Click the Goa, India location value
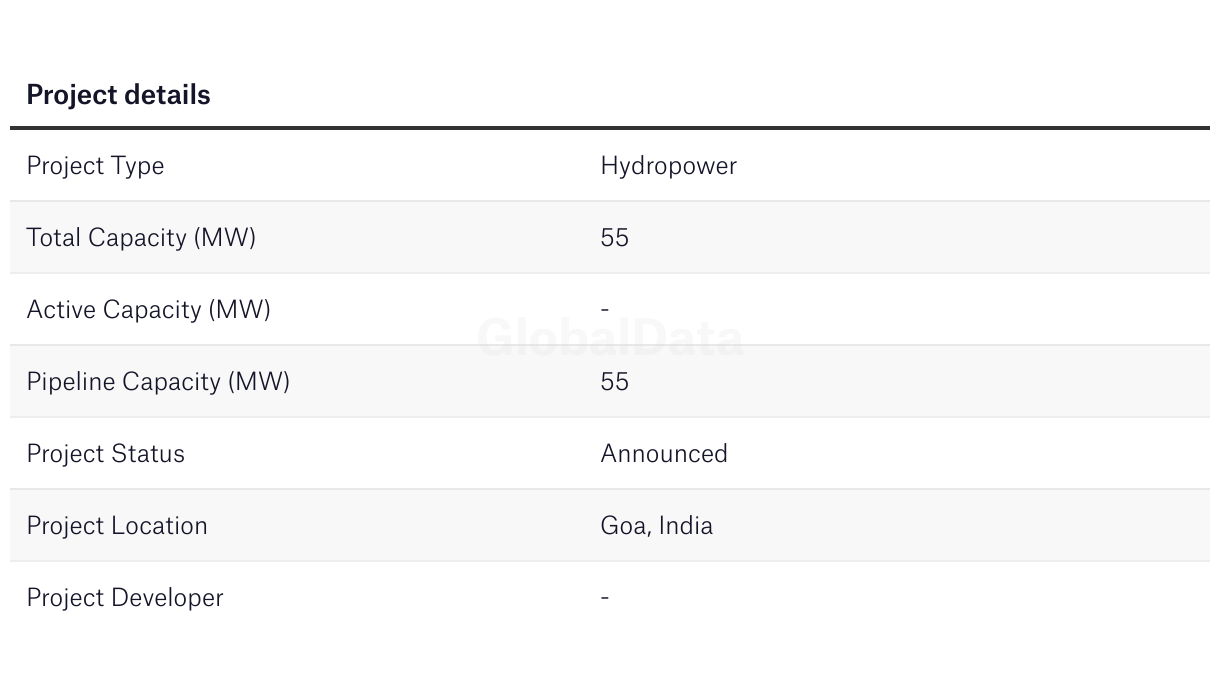 click(x=656, y=526)
